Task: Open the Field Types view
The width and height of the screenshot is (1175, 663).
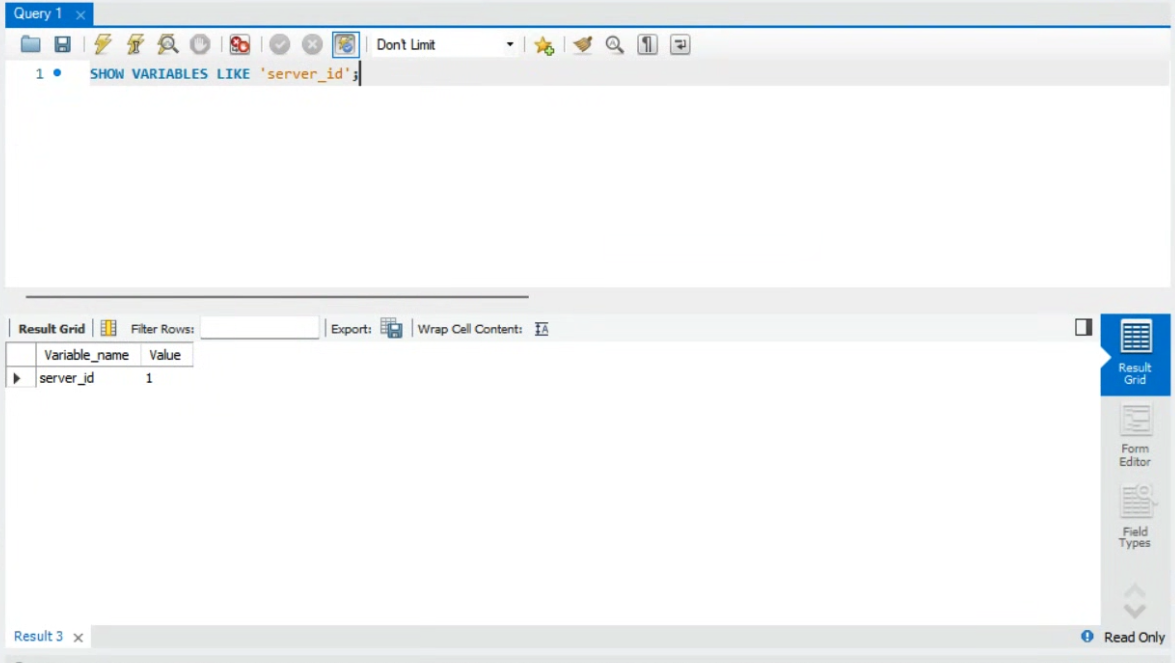Action: pos(1135,517)
